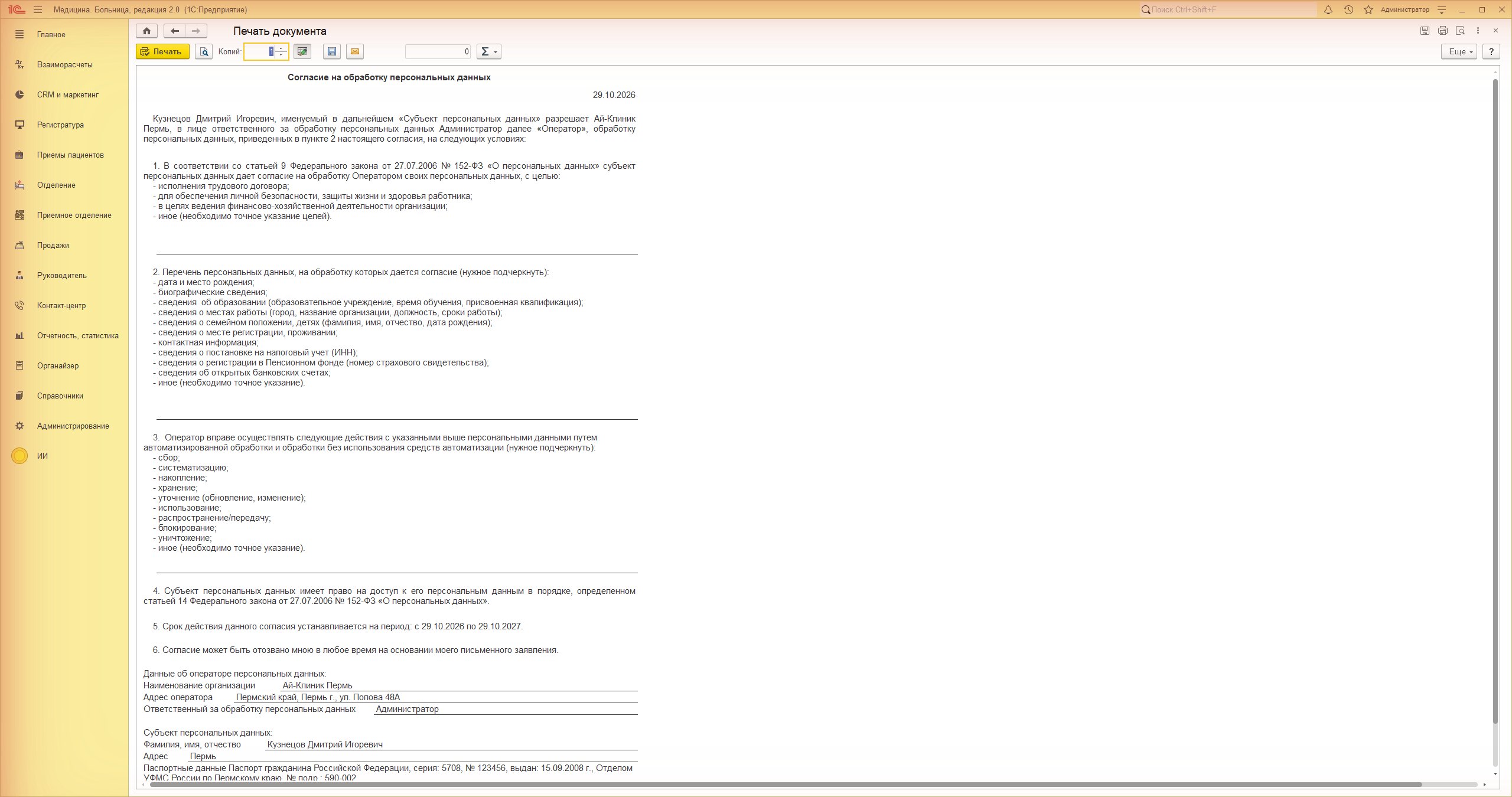Decrease copies with the spinner down arrow
Viewport: 1512px width, 797px height.
(281, 55)
